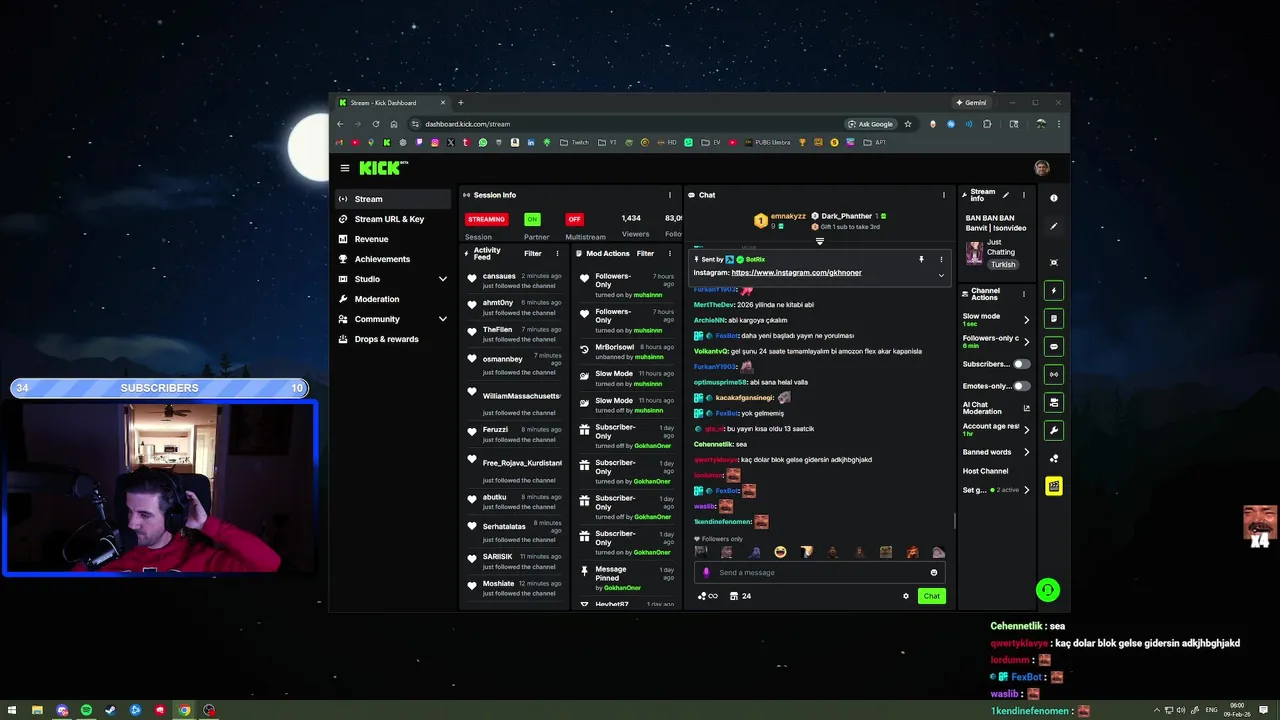Click the Turkish language tag

click(x=1003, y=265)
